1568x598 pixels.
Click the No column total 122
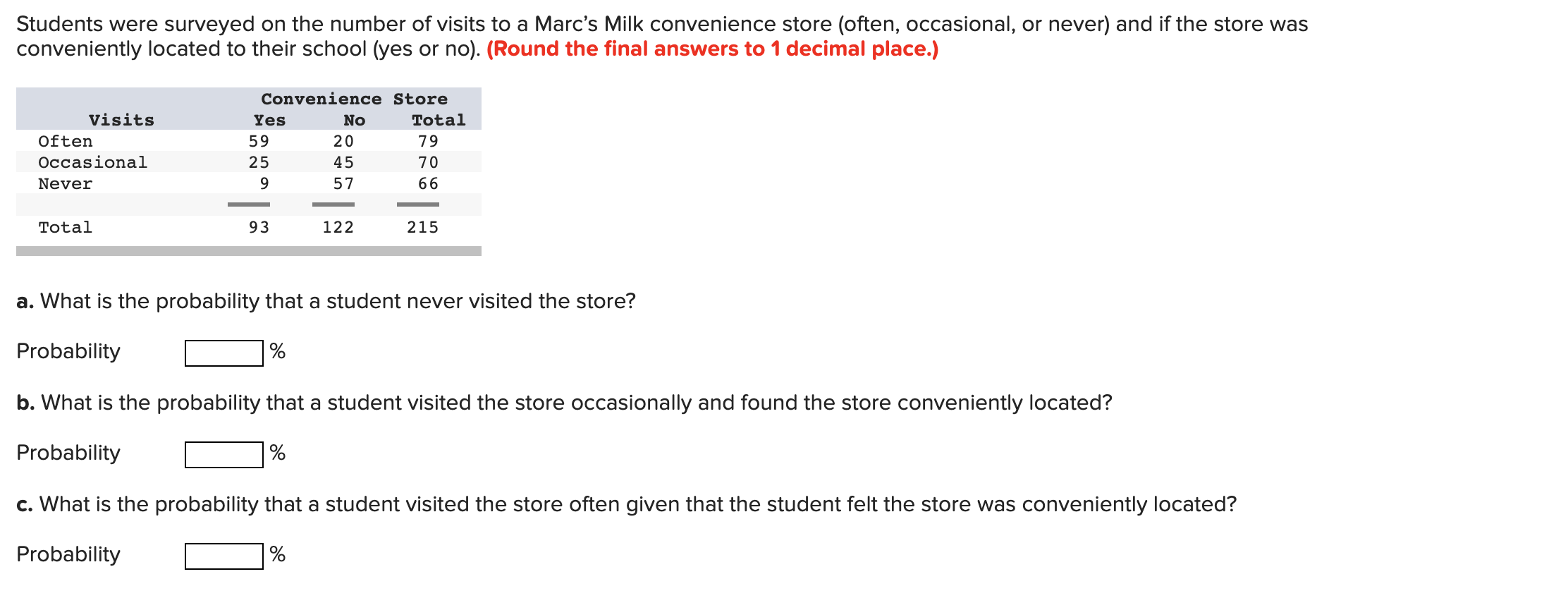tap(341, 226)
